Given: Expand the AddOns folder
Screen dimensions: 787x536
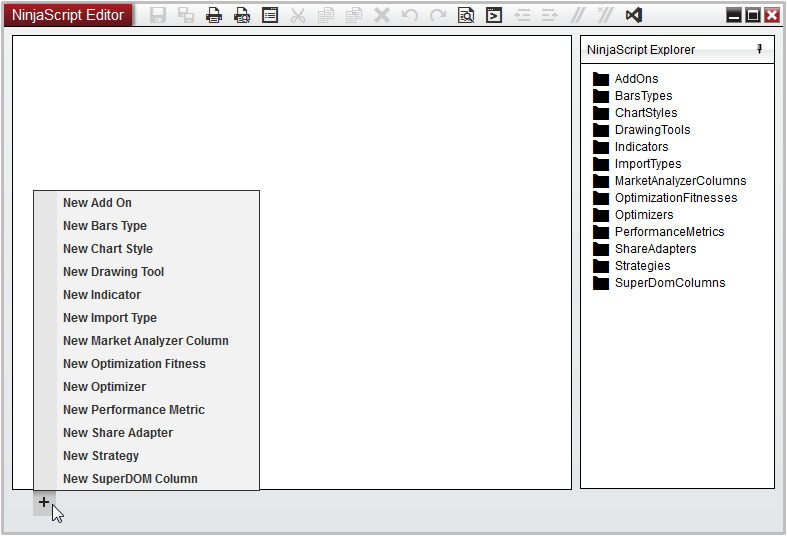Looking at the screenshot, I should pos(636,79).
